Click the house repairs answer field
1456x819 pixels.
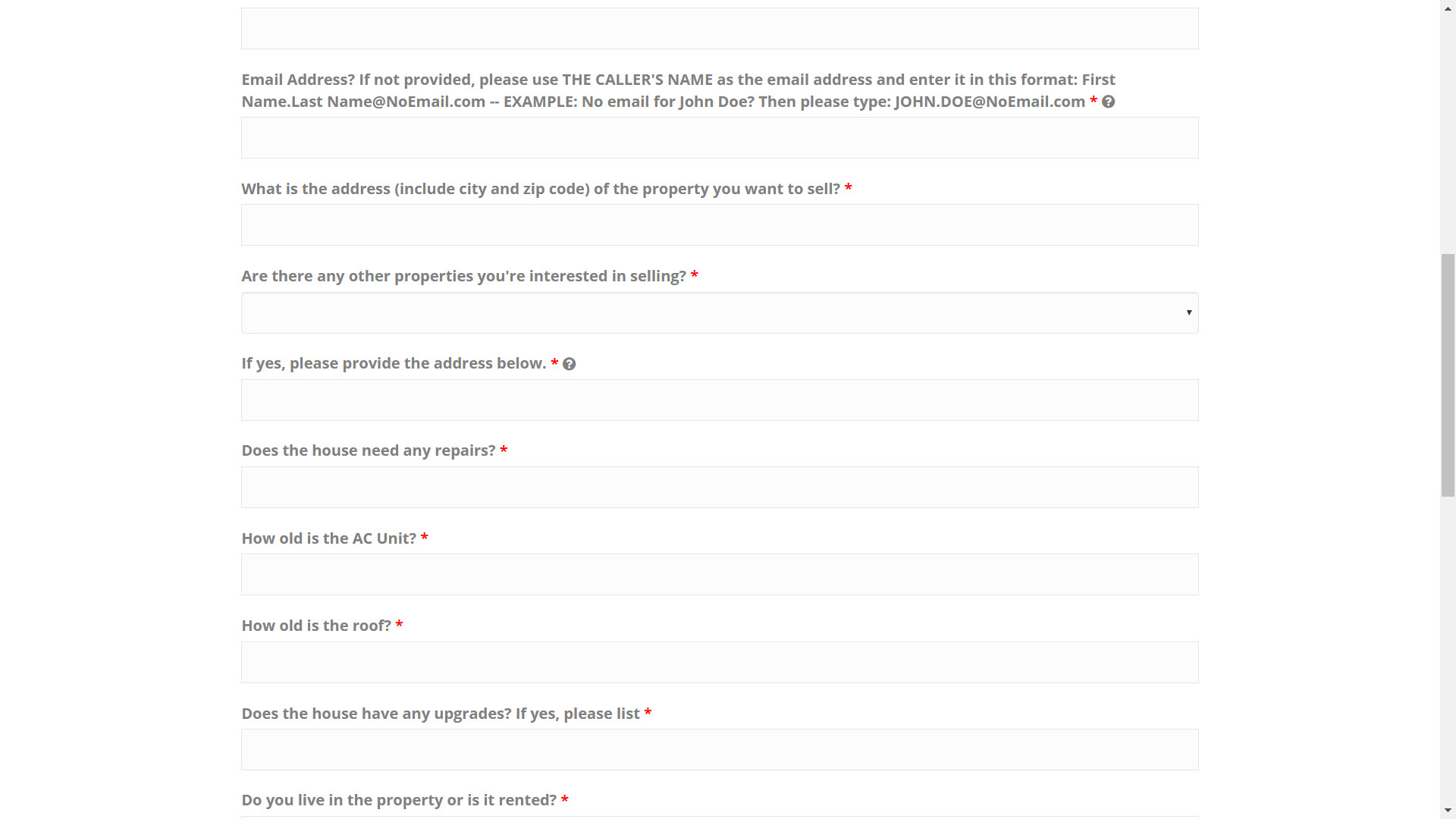point(719,487)
